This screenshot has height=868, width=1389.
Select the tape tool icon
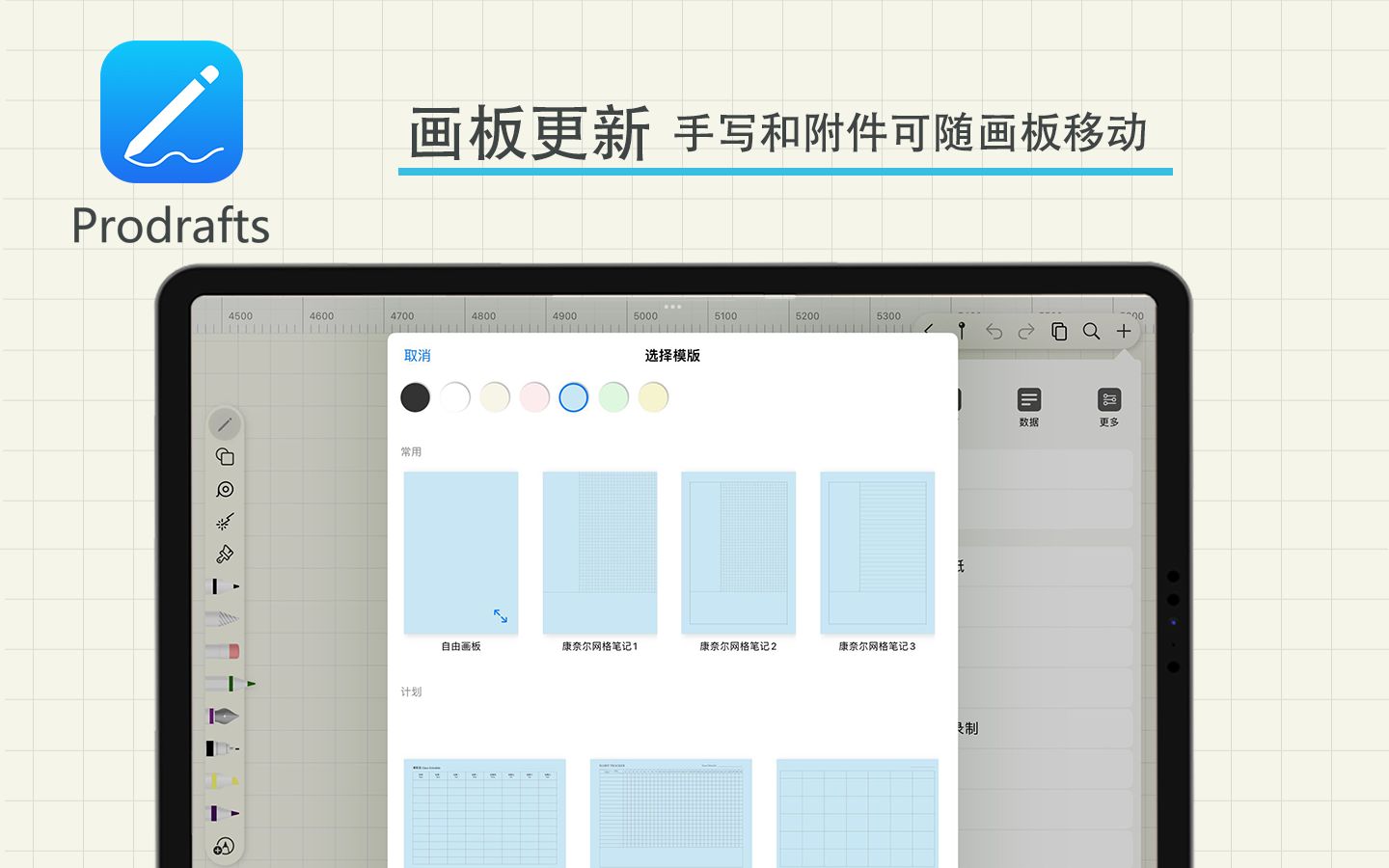pos(225,490)
